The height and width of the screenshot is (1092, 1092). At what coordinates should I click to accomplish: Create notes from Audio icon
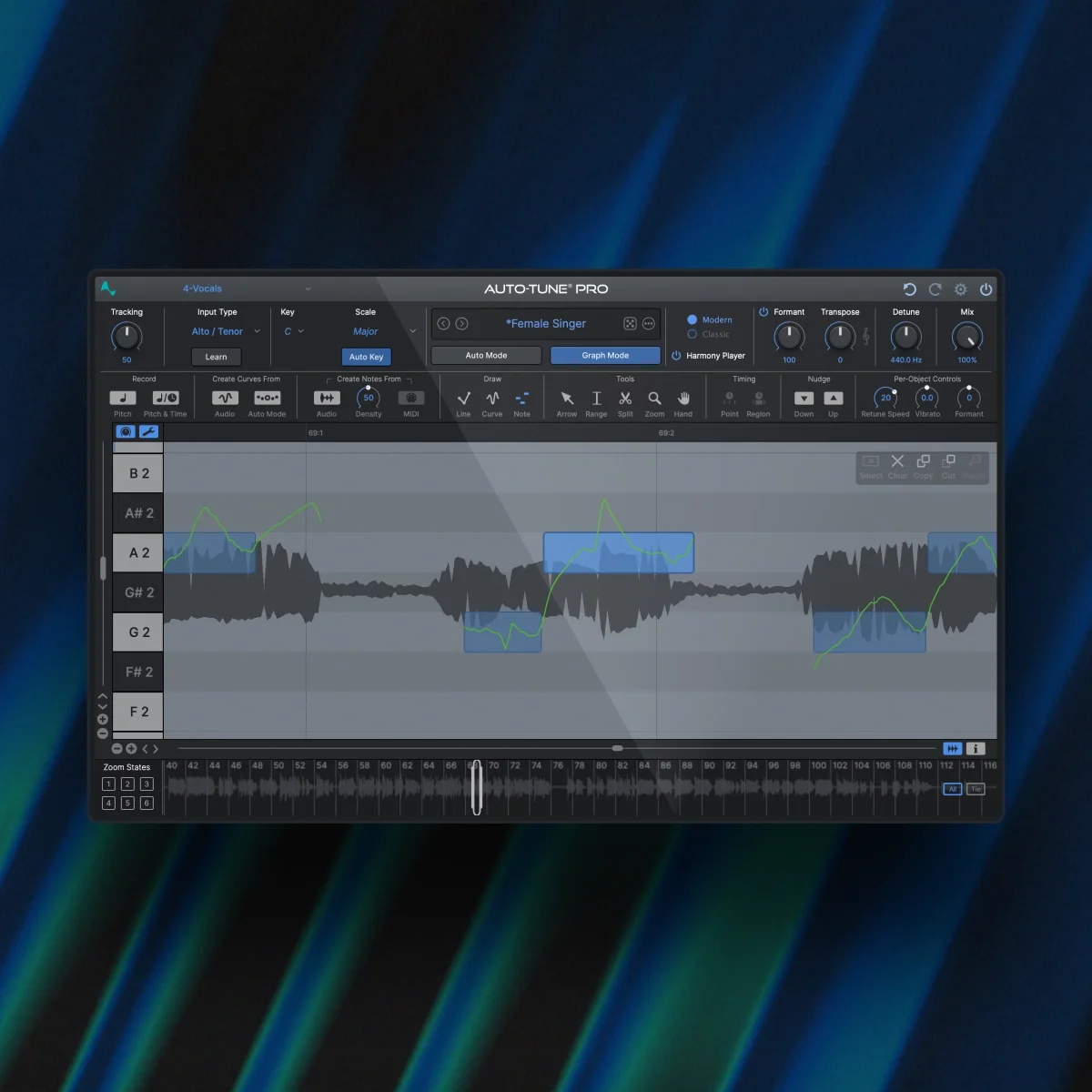[327, 398]
